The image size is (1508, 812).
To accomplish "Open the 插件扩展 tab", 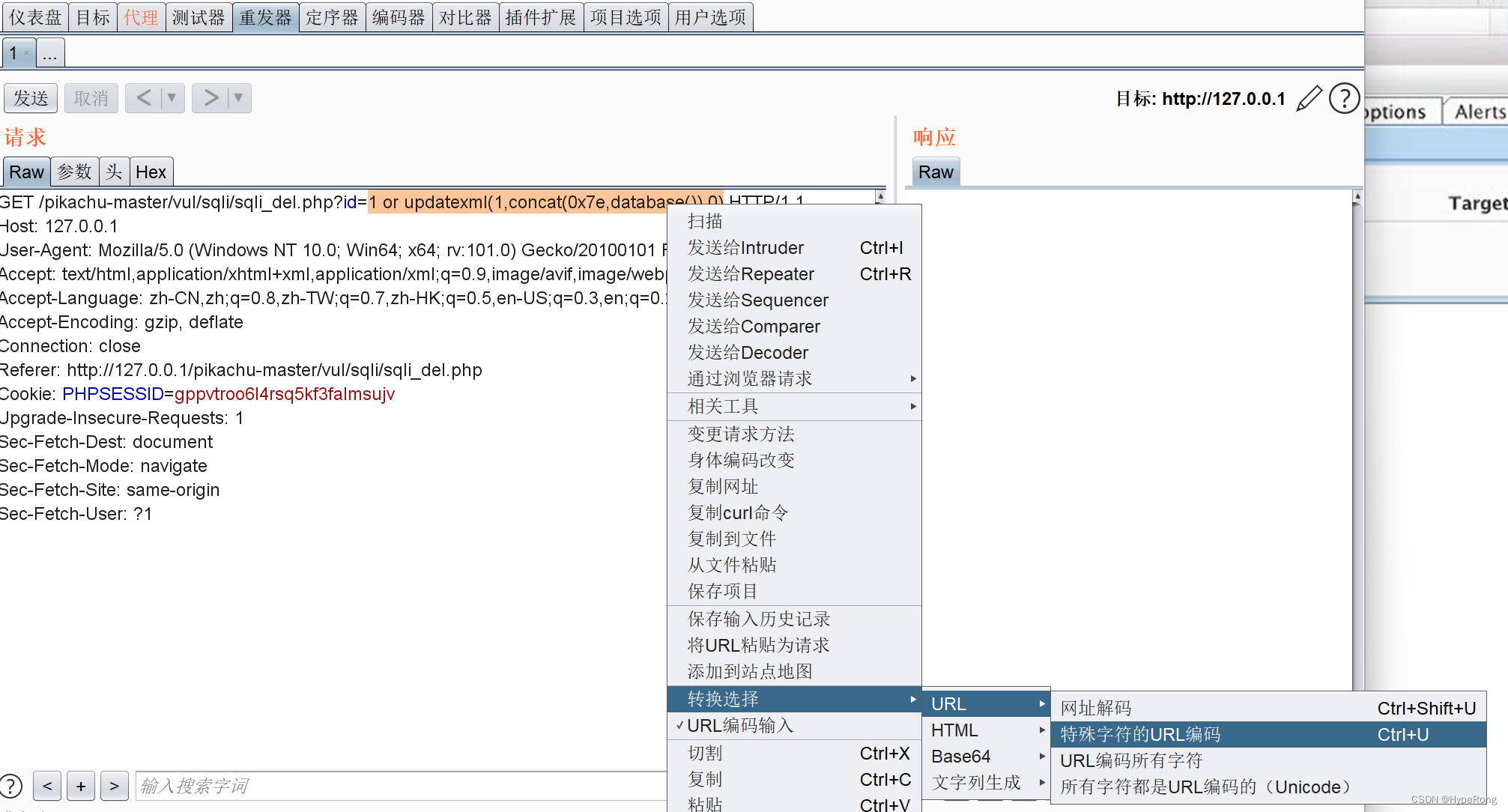I will 541,17.
